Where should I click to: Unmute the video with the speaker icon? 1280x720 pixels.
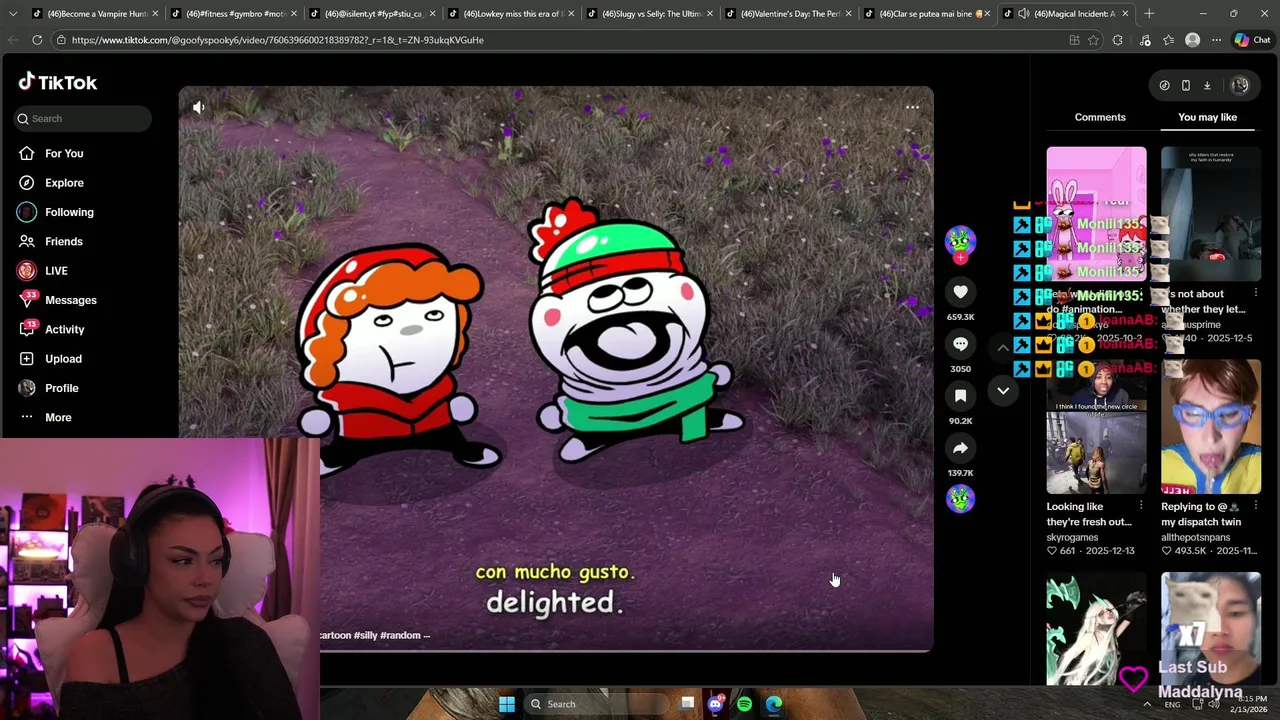pos(199,107)
